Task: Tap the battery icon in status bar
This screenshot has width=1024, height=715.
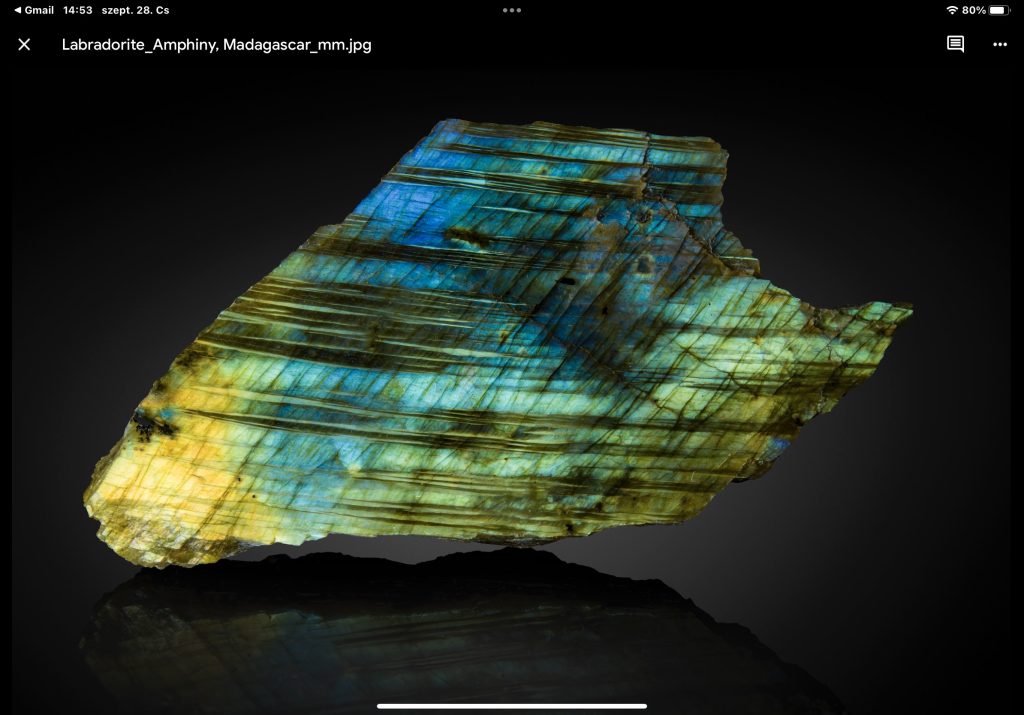Action: click(x=999, y=10)
